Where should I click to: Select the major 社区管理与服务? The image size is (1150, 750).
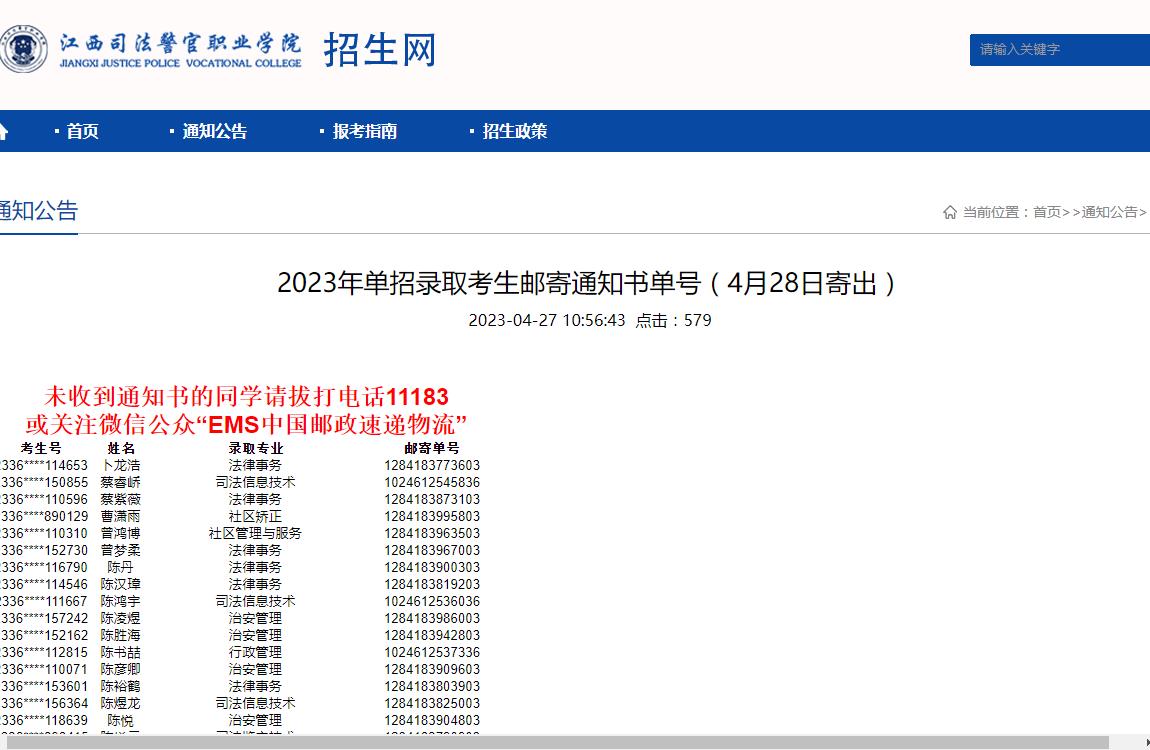coord(255,533)
